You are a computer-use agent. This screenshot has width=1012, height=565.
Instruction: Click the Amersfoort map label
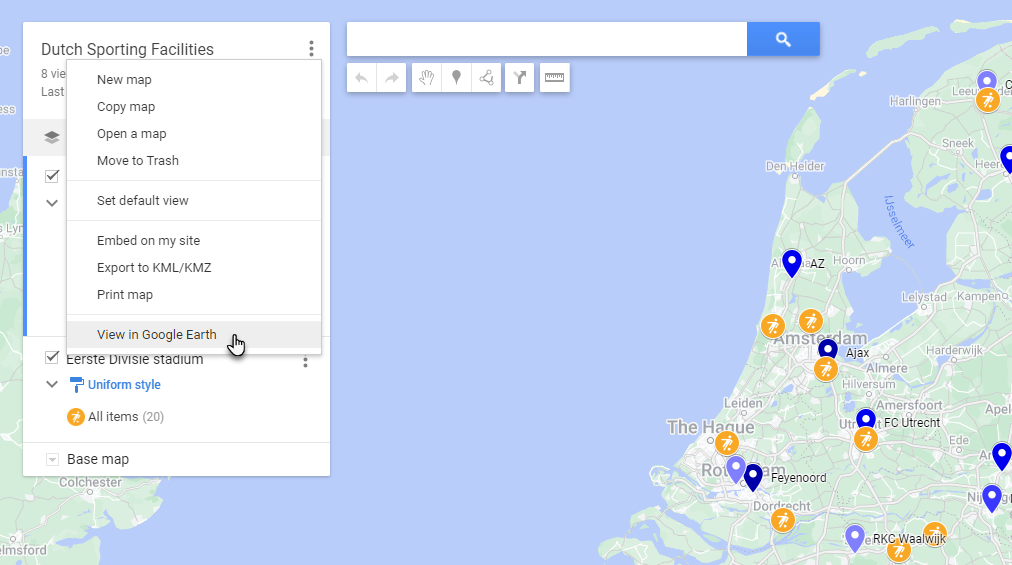click(909, 405)
